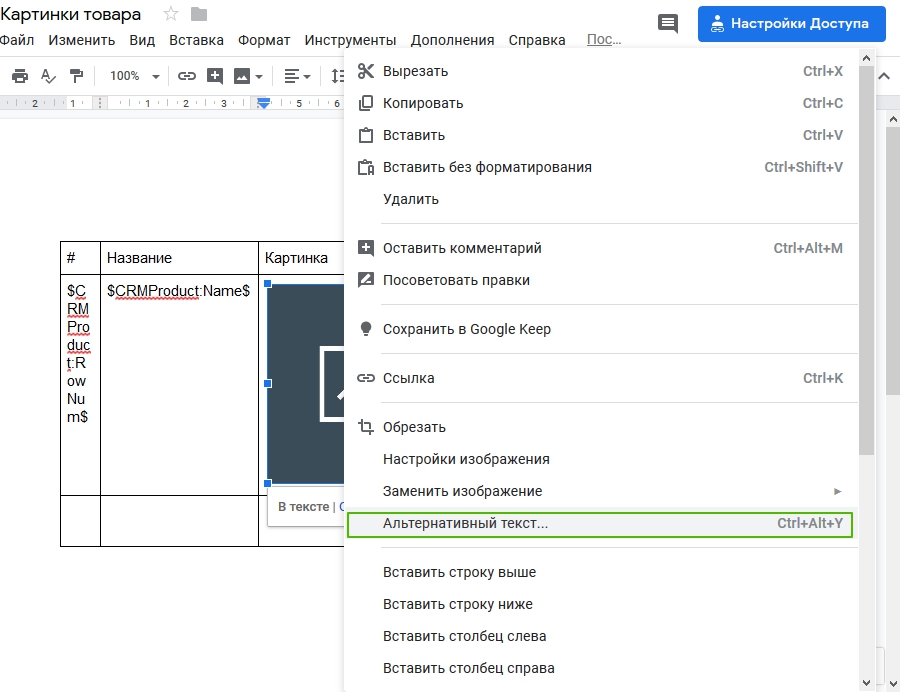Star the document Картинки товара
900x692 pixels.
[171, 14]
